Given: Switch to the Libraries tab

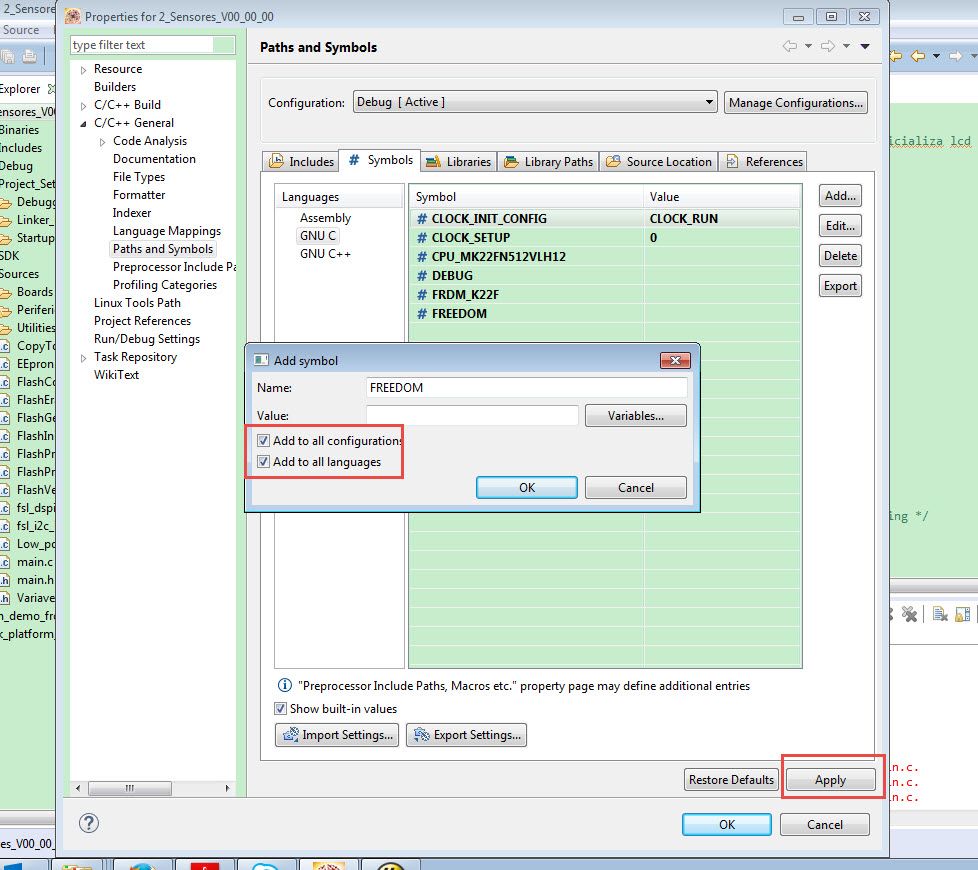Looking at the screenshot, I should point(458,162).
